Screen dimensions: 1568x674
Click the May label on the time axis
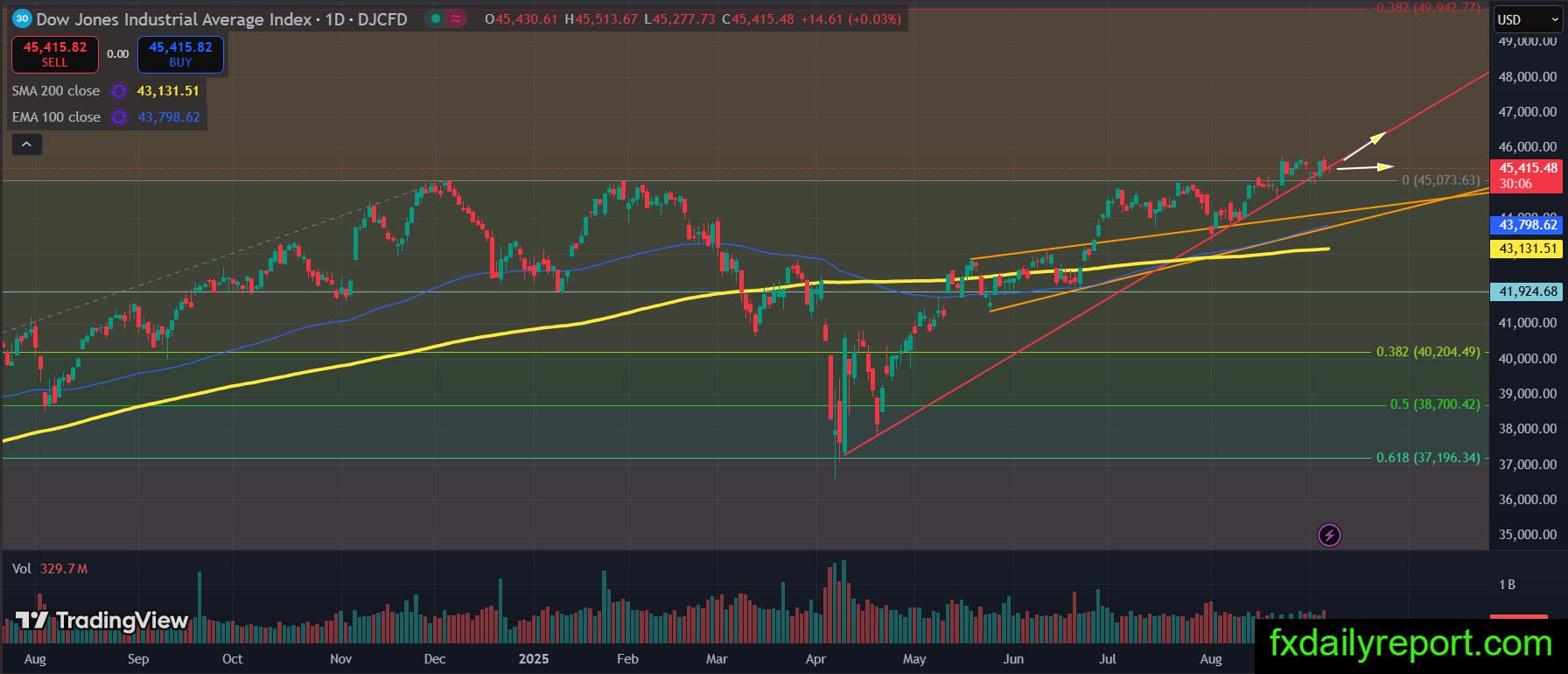pos(914,659)
